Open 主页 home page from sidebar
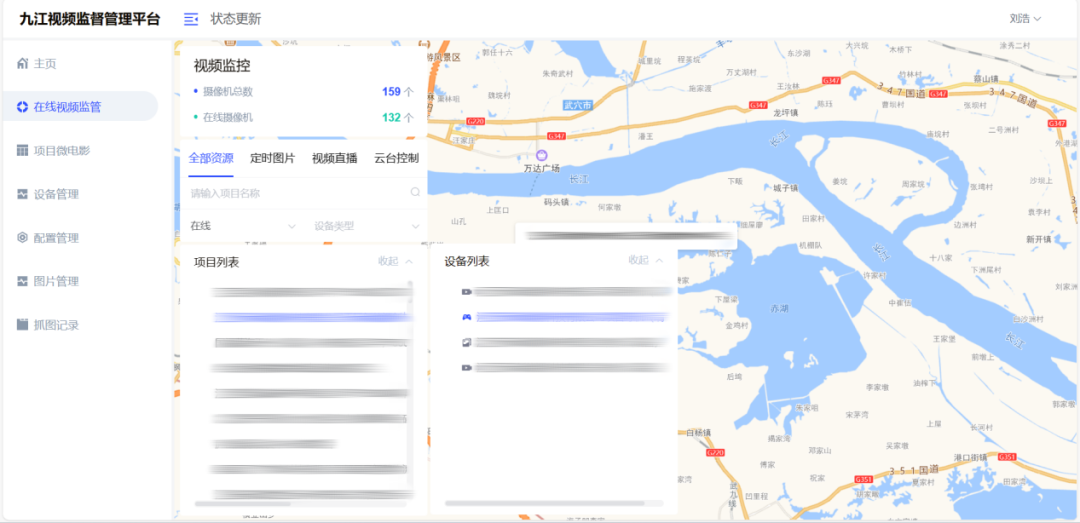The image size is (1080, 523). pyautogui.click(x=45, y=63)
